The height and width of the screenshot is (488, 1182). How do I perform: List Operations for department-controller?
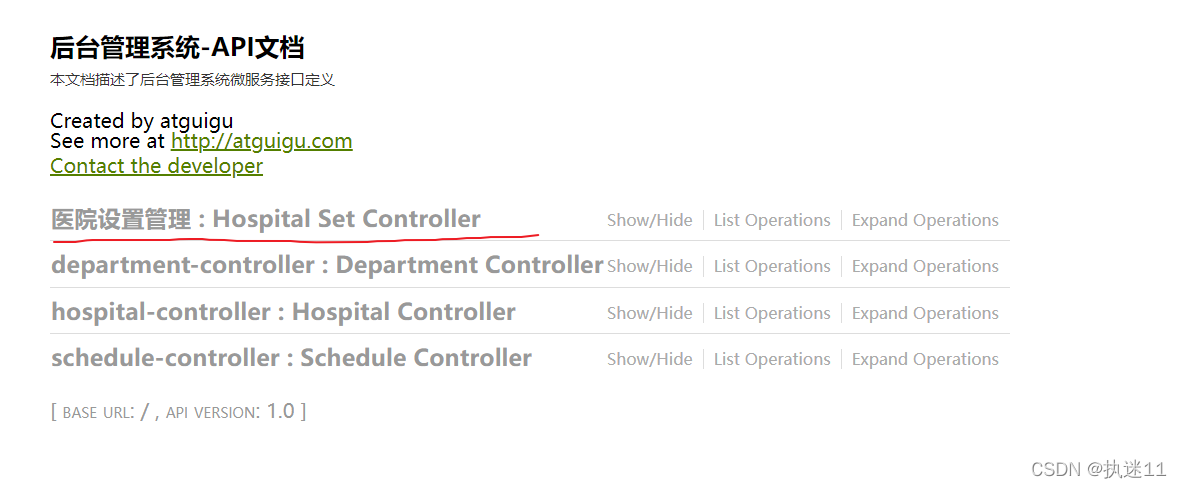point(772,266)
